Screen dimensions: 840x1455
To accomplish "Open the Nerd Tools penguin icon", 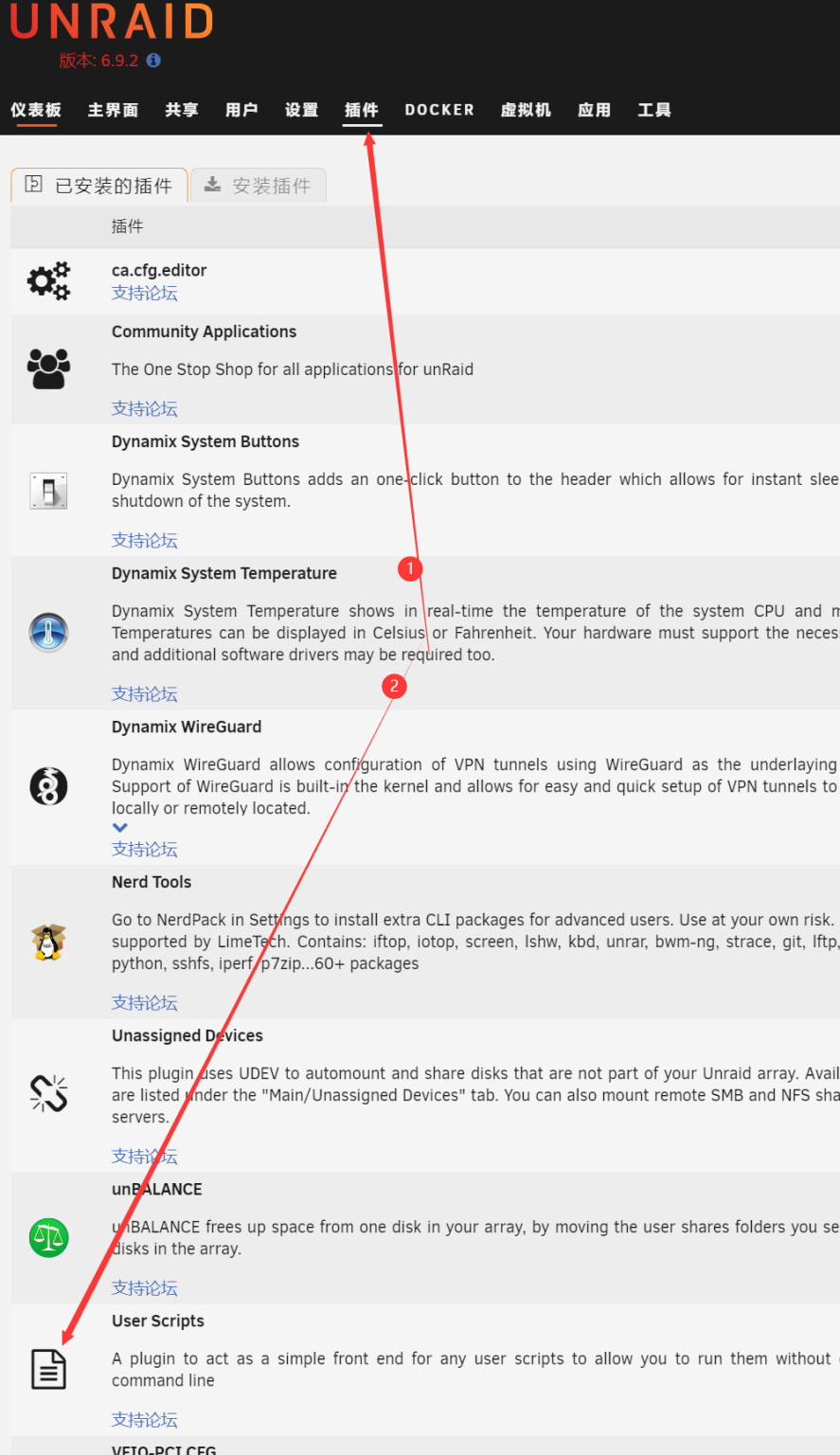I will (48, 942).
